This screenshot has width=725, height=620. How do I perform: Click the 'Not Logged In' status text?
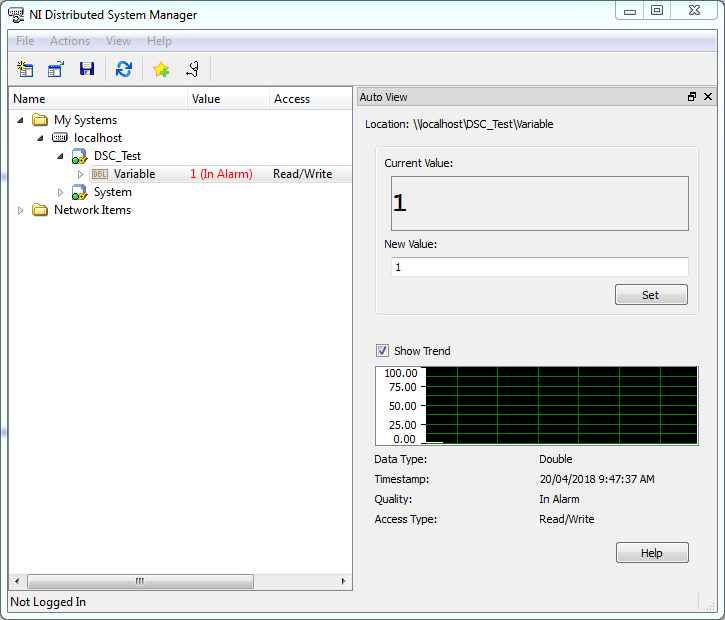click(x=48, y=602)
